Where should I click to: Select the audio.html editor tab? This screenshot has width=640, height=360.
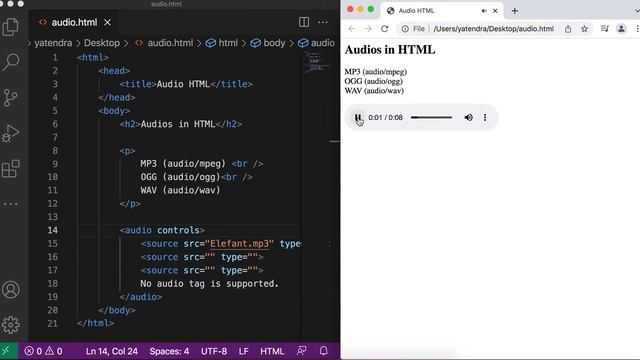[x=75, y=22]
